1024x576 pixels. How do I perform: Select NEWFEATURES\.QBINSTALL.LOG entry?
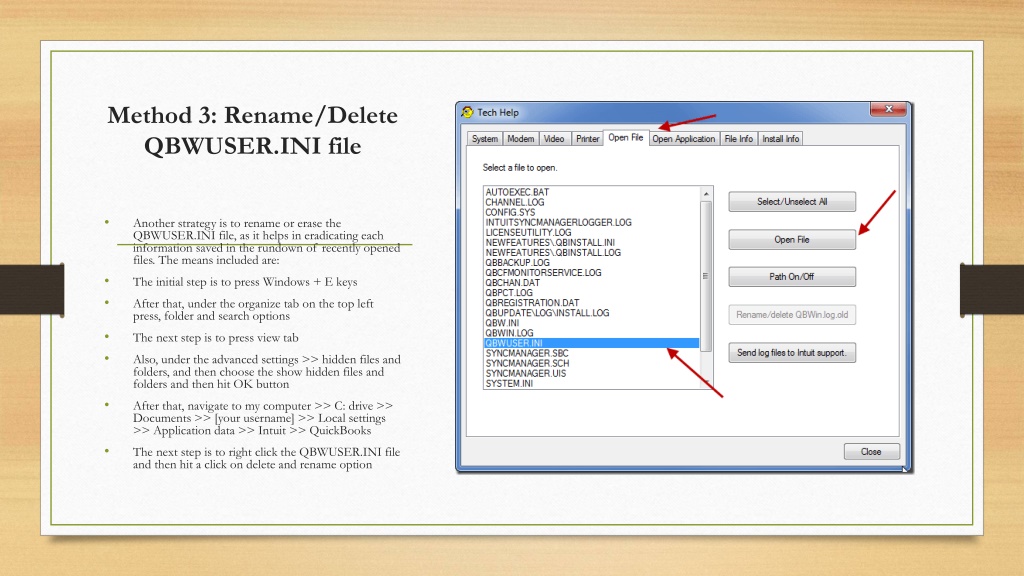(x=553, y=253)
